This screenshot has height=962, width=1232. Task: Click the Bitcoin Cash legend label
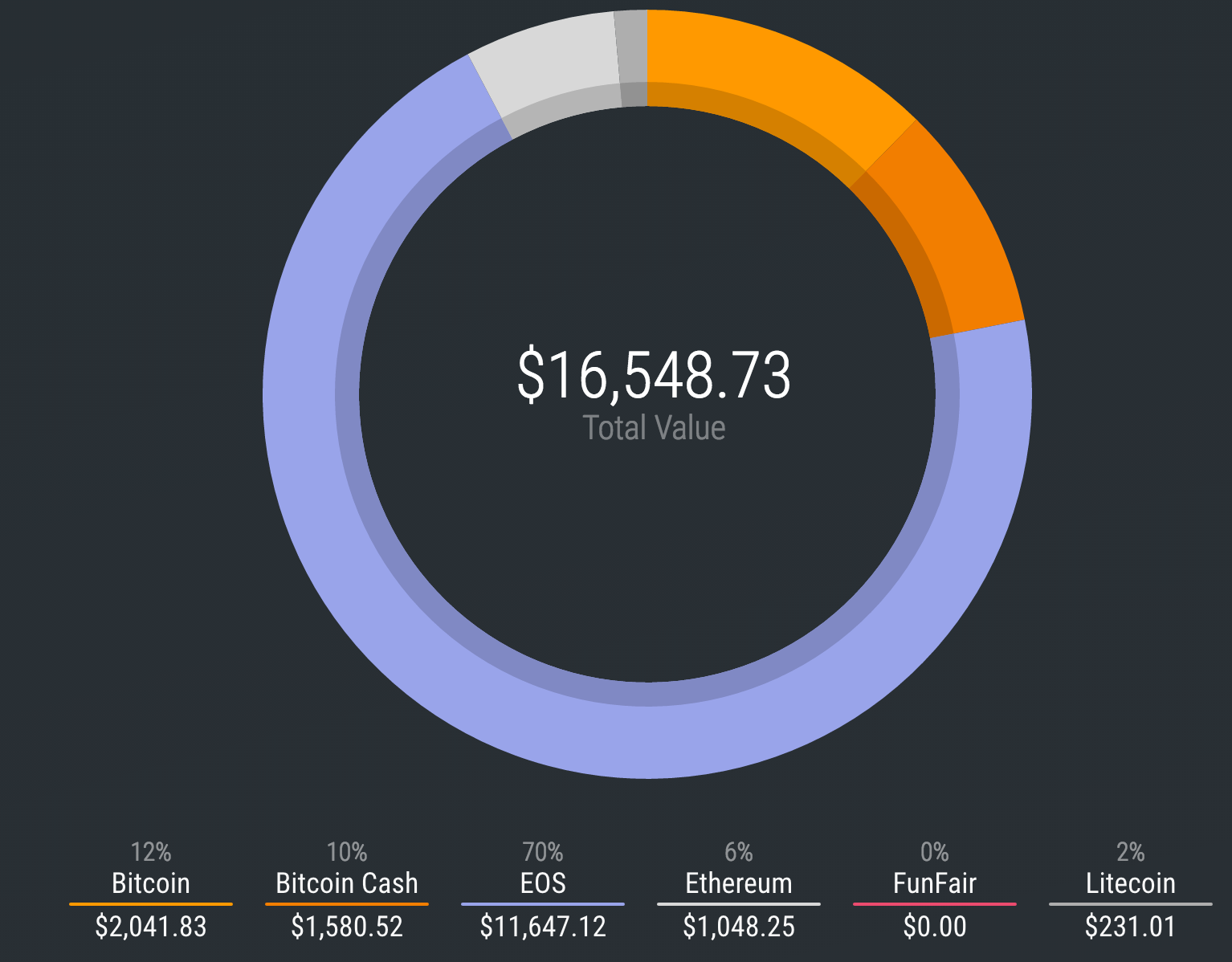click(x=347, y=883)
